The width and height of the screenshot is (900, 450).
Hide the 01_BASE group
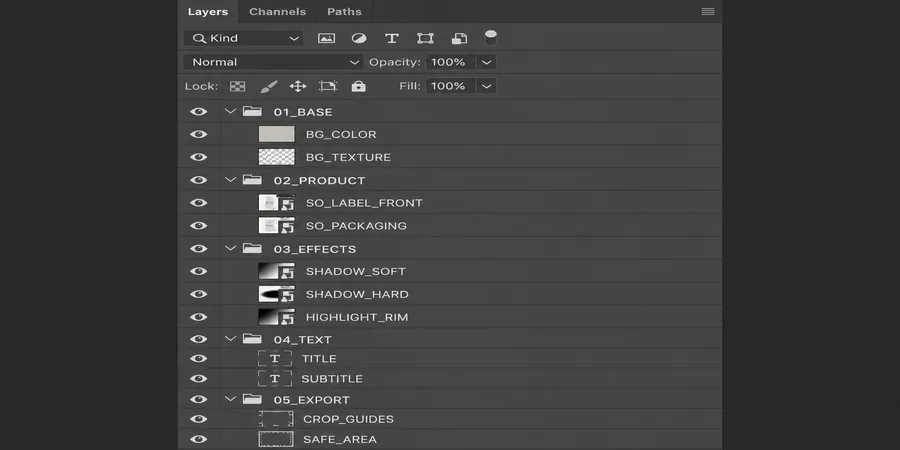[x=199, y=111]
